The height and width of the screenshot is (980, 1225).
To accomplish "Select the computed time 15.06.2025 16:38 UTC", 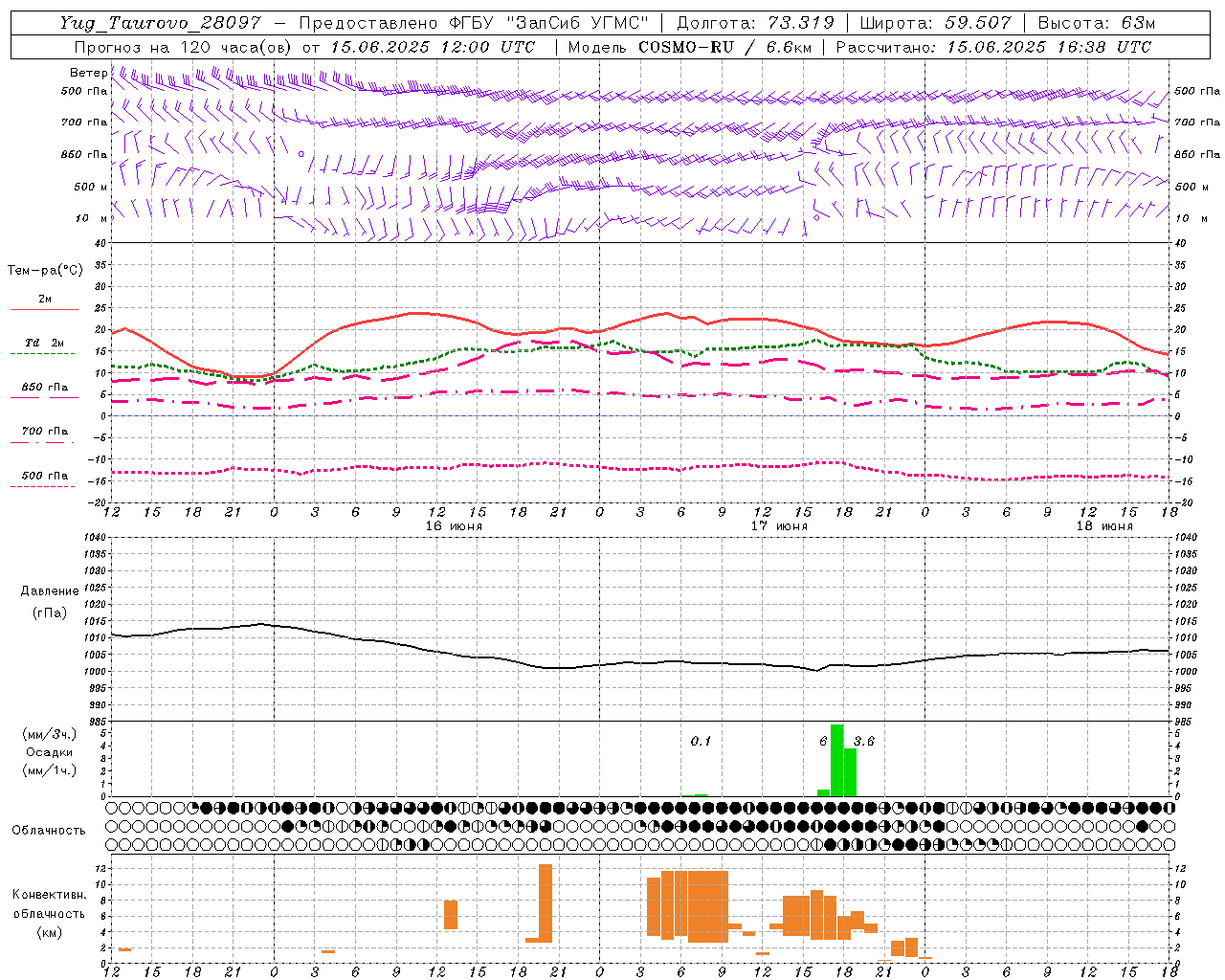I will (1048, 47).
